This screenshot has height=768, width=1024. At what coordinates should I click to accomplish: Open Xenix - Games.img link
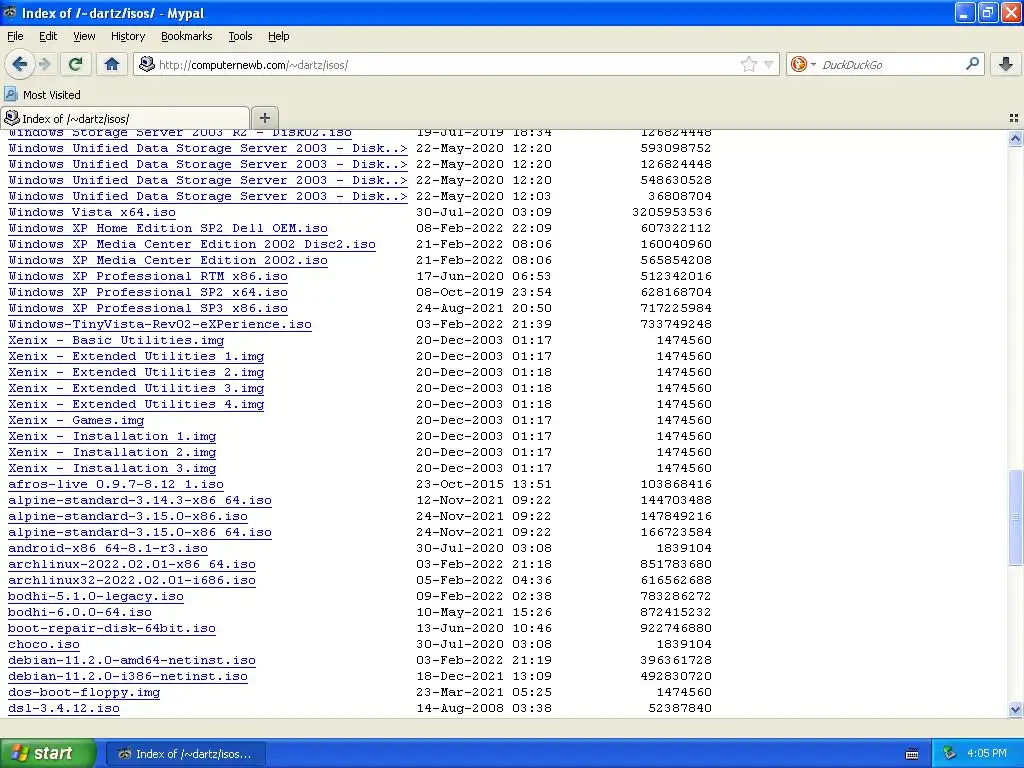pyautogui.click(x=76, y=421)
